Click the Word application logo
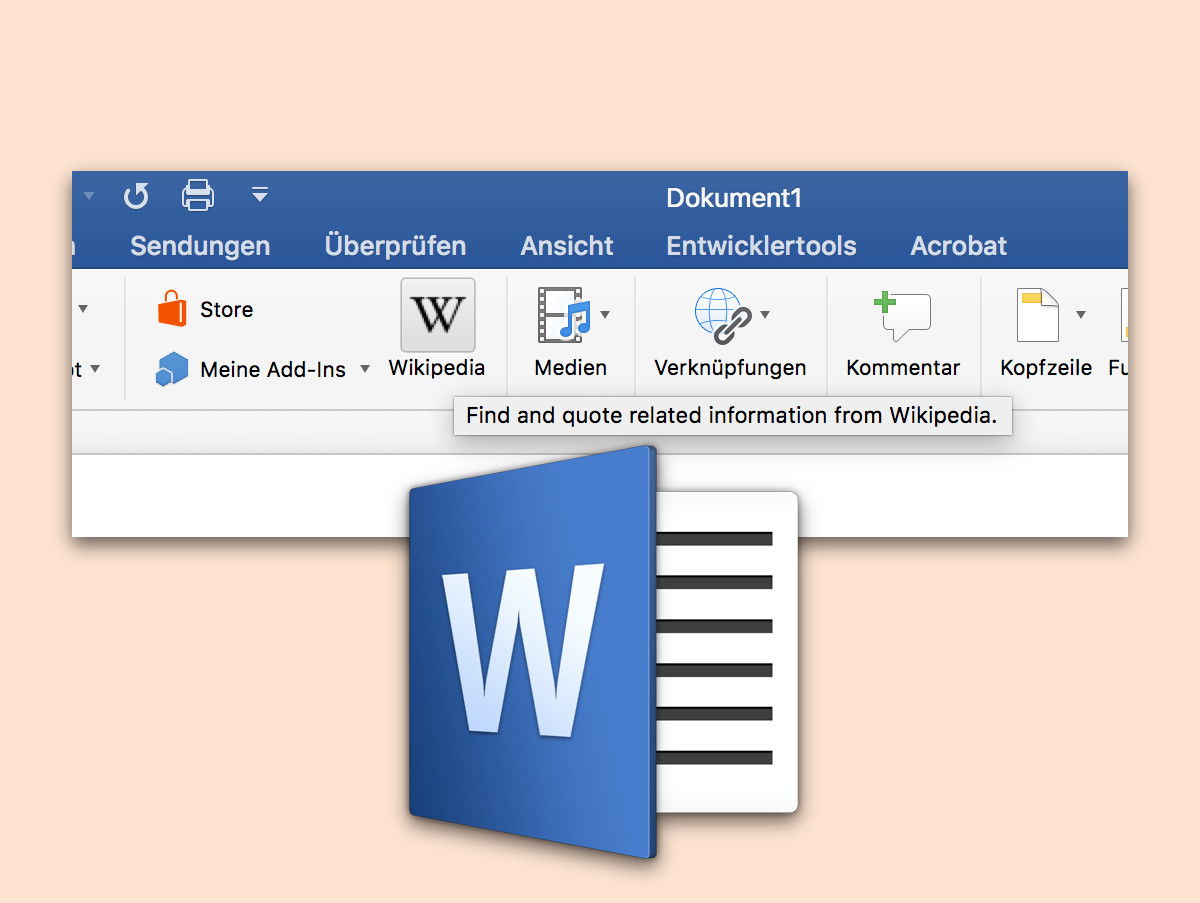Viewport: 1200px width, 903px height. tap(603, 652)
